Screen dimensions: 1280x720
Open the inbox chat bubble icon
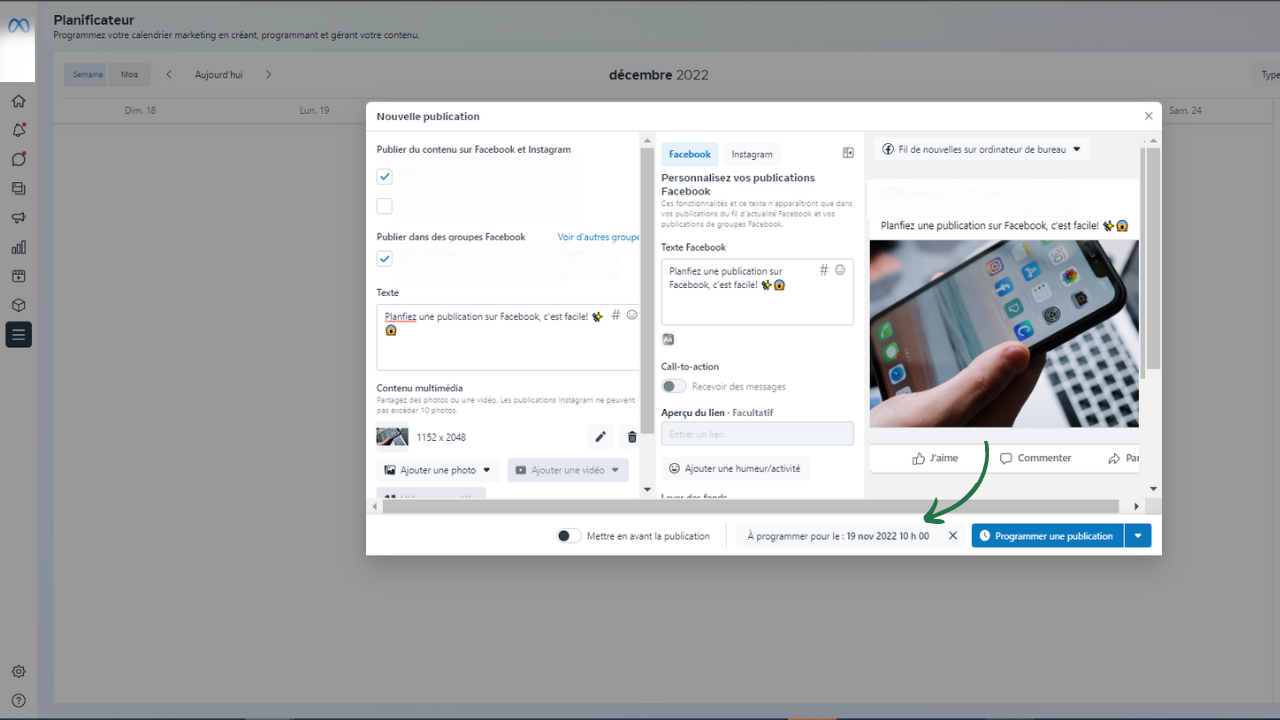18,159
